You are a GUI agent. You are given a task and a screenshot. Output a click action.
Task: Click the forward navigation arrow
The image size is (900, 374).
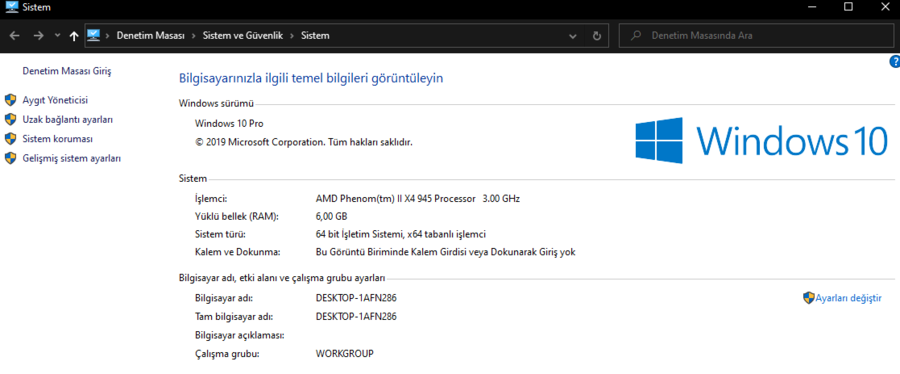pos(38,36)
